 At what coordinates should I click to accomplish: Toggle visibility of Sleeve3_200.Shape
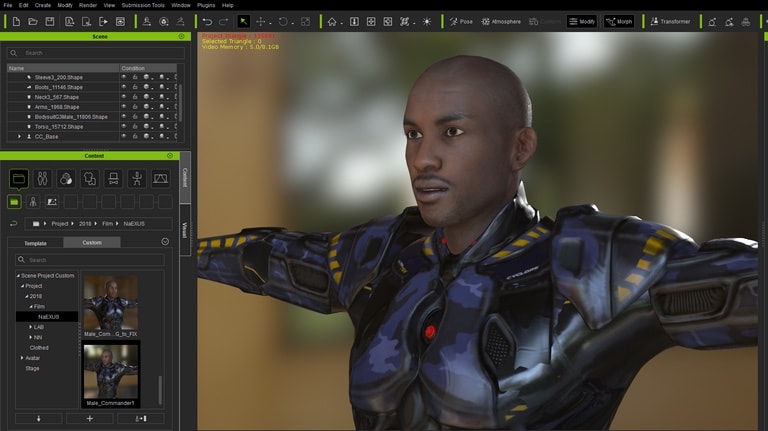click(124, 77)
